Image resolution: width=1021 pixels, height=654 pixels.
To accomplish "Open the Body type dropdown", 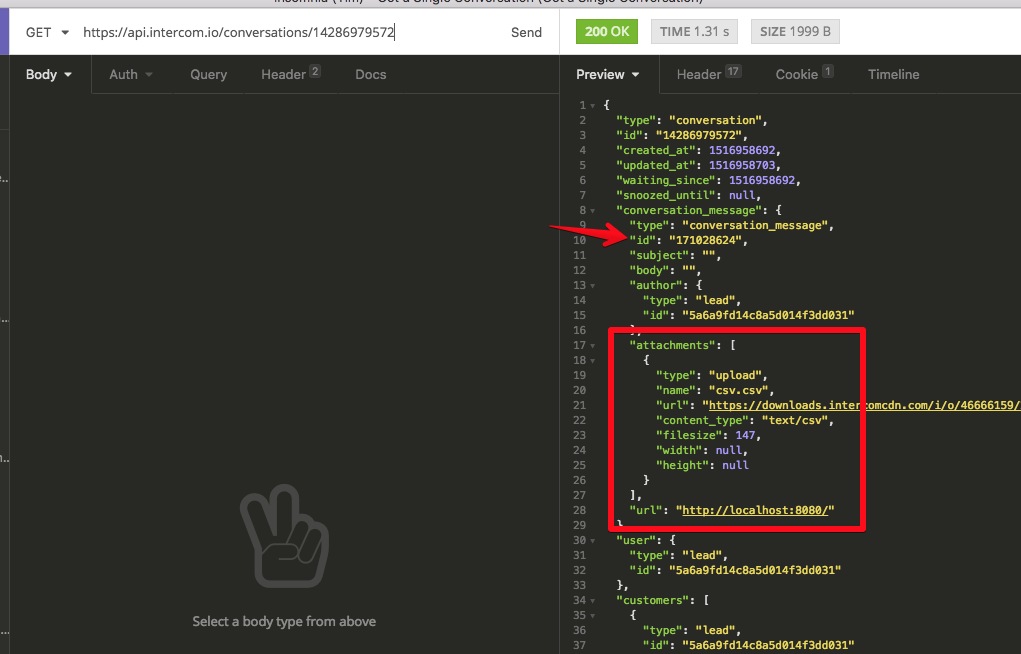I will pyautogui.click(x=49, y=74).
